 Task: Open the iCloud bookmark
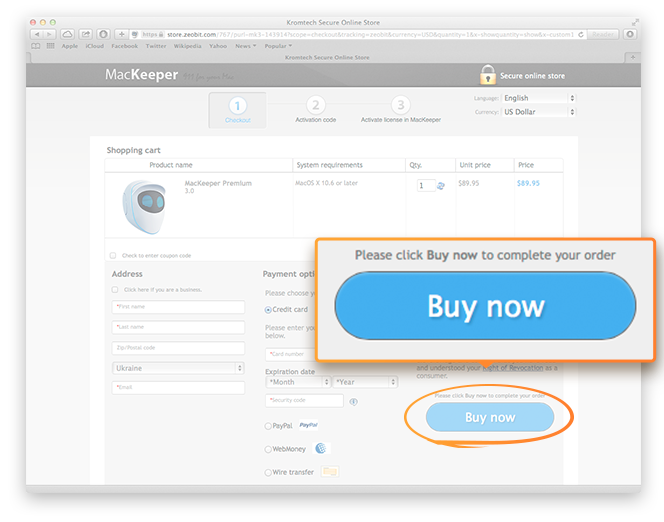[95, 46]
